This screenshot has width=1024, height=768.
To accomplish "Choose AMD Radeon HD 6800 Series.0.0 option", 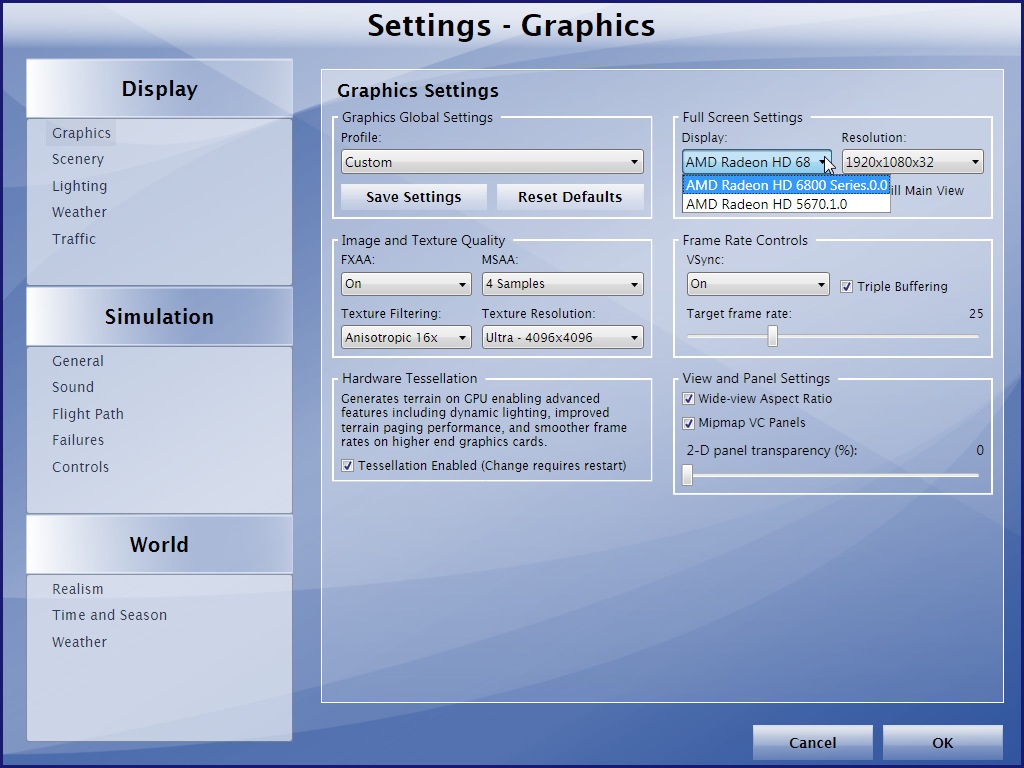I will click(785, 185).
